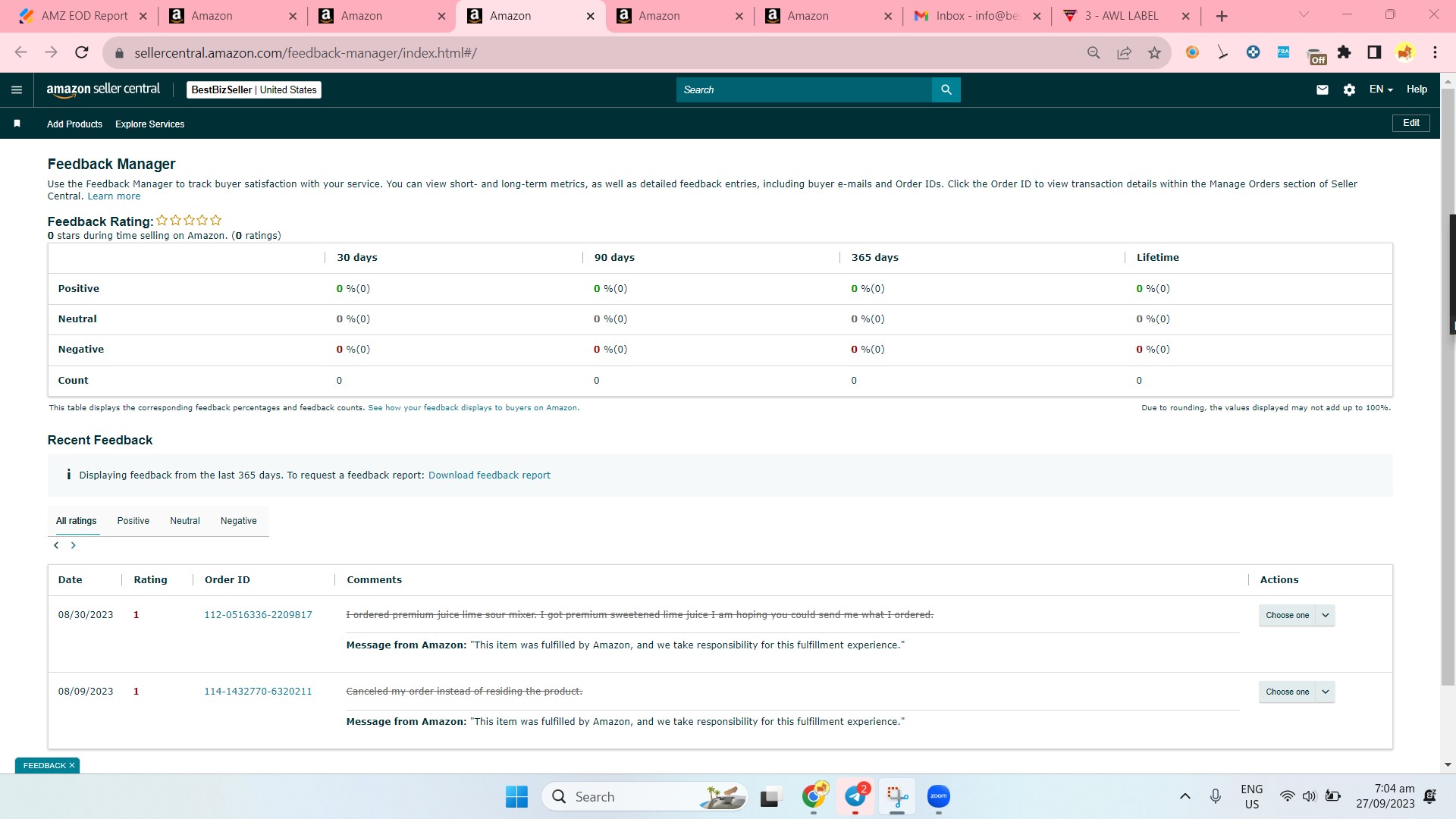Switch to the Inbox Gmail browser tab

pyautogui.click(x=977, y=16)
